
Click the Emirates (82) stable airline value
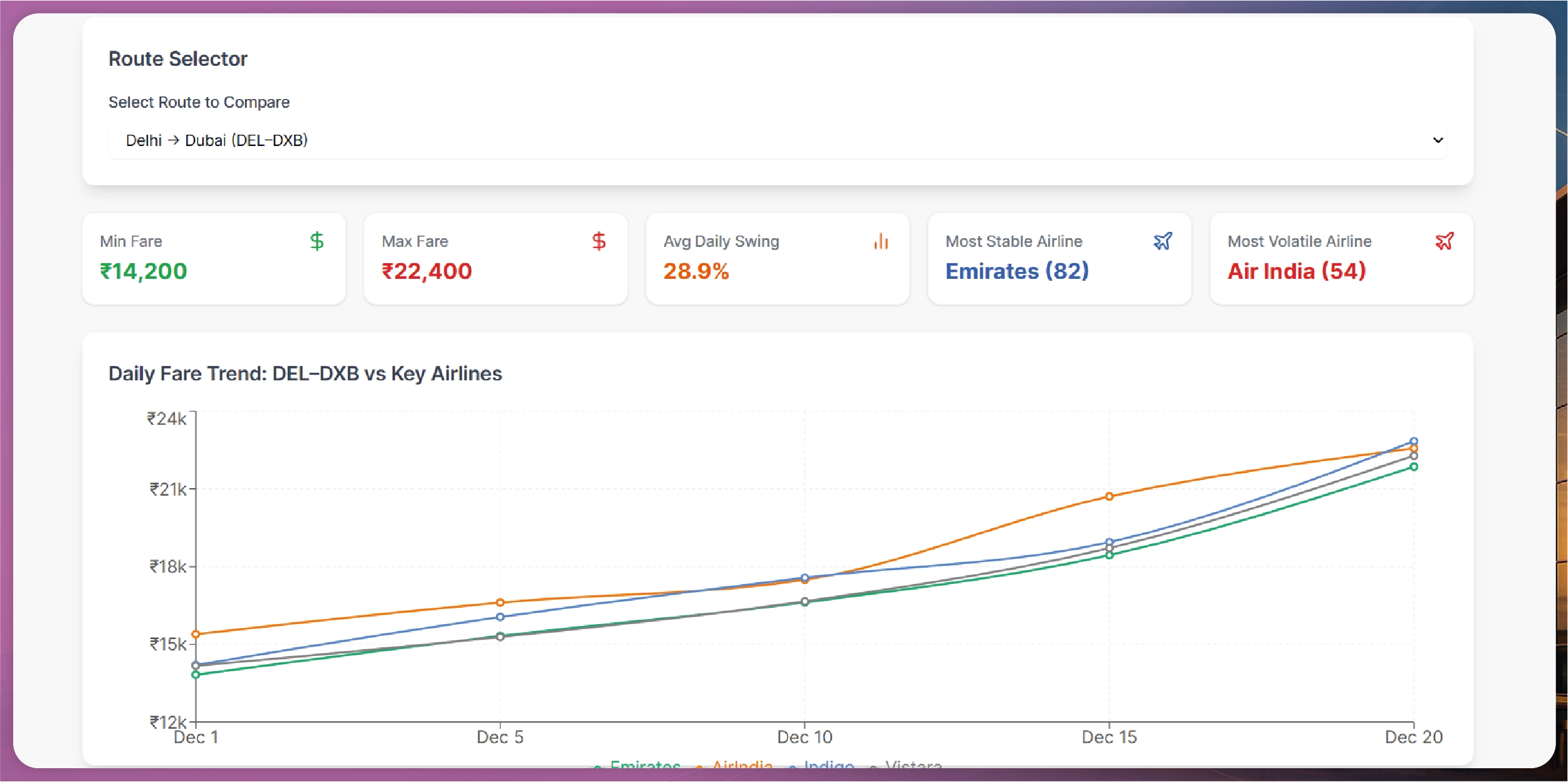click(x=1016, y=271)
